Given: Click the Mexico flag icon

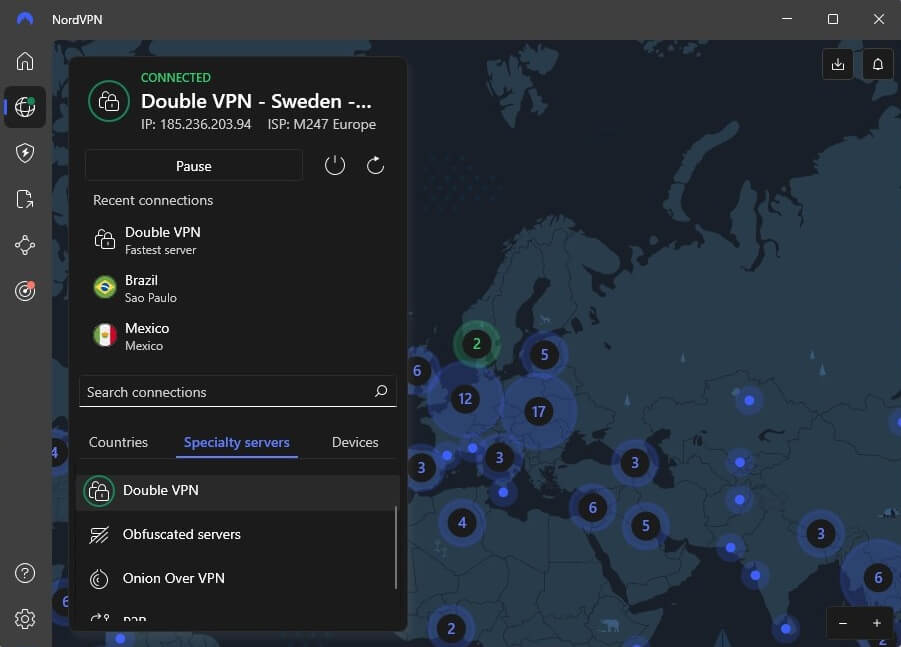Looking at the screenshot, I should [105, 335].
